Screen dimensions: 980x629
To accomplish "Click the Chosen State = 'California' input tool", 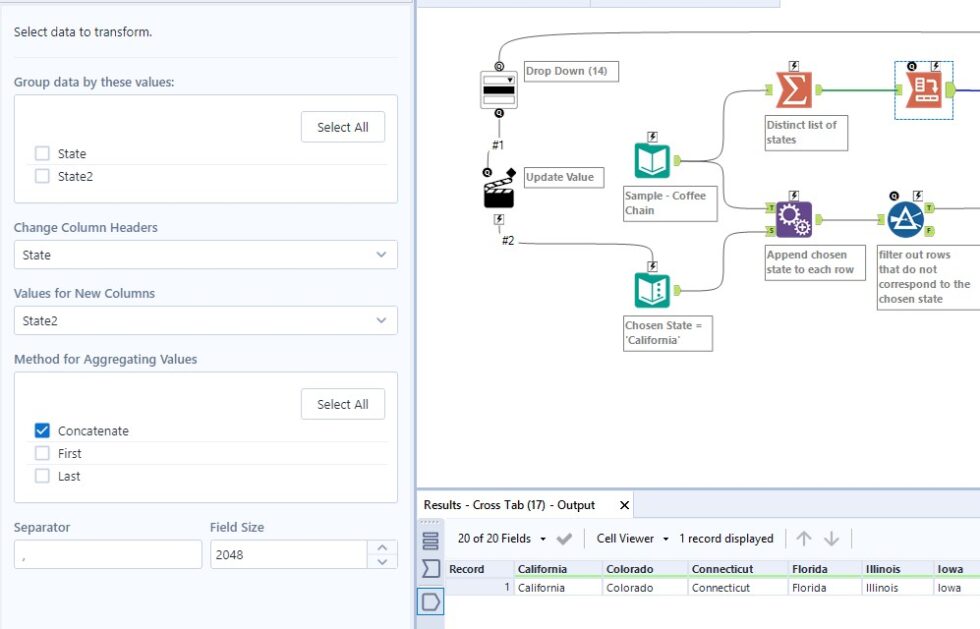I will [652, 289].
